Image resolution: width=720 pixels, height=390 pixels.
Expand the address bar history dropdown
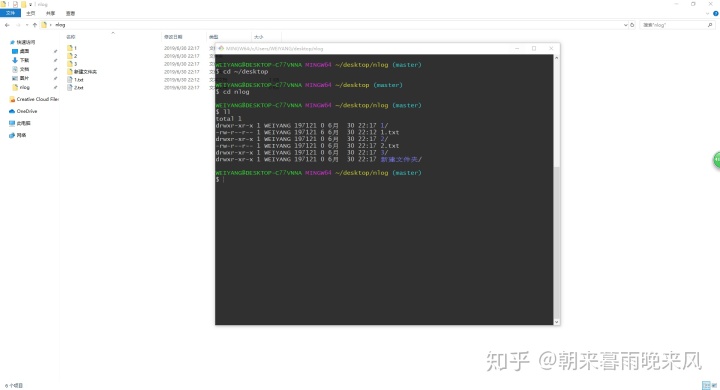pyautogui.click(x=625, y=25)
